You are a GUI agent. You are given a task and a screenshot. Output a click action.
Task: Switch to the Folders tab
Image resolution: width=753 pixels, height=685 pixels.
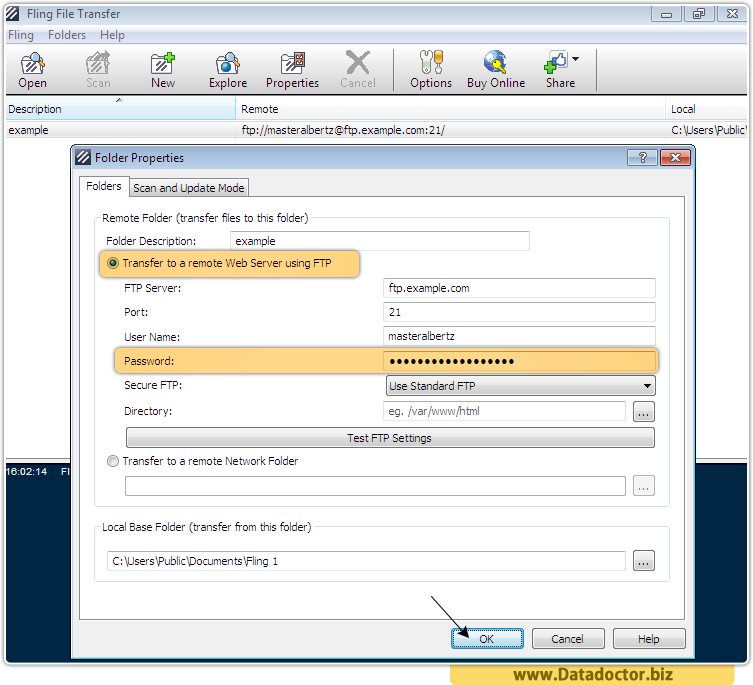104,186
